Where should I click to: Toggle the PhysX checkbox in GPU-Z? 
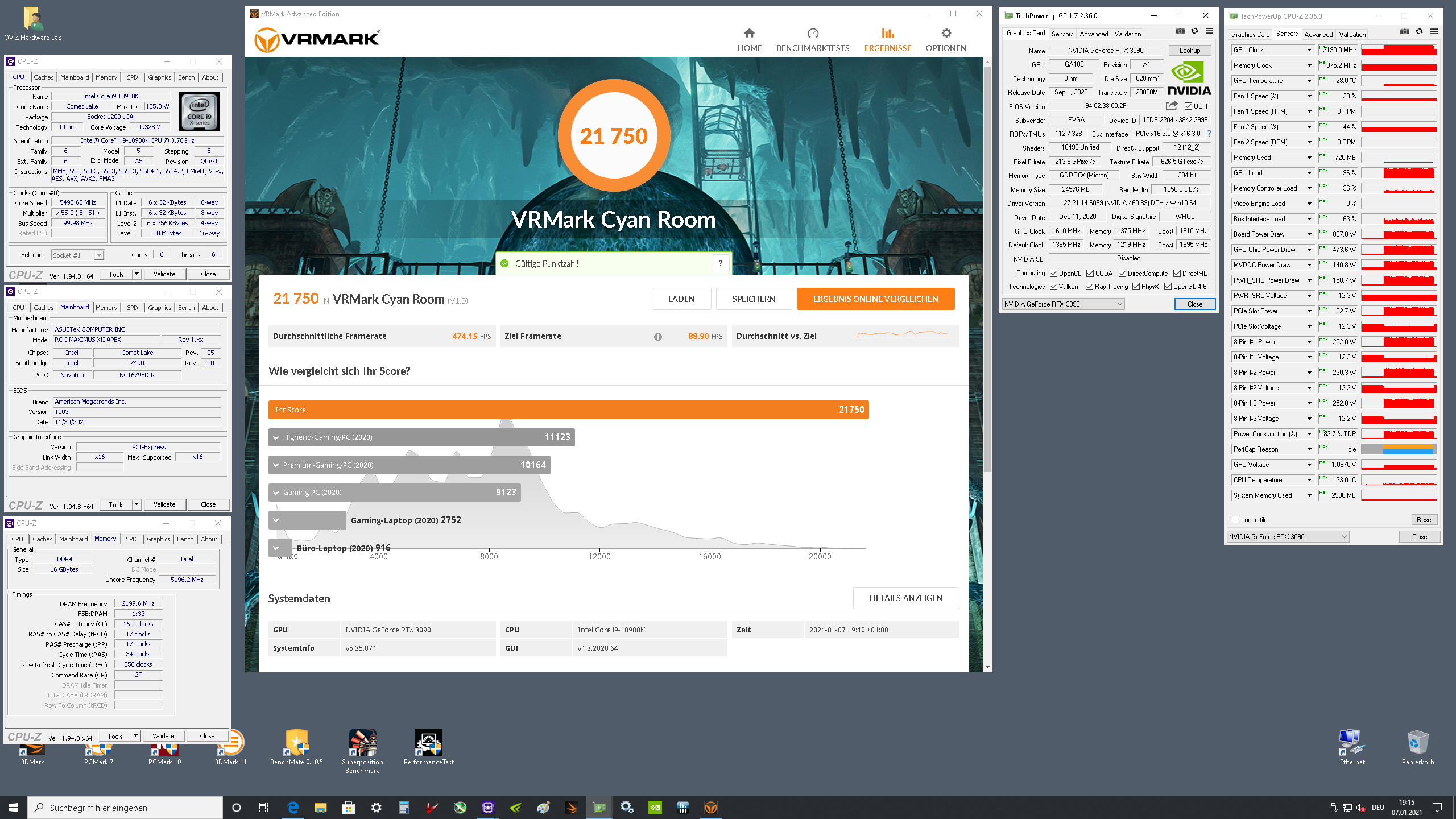(x=1136, y=287)
